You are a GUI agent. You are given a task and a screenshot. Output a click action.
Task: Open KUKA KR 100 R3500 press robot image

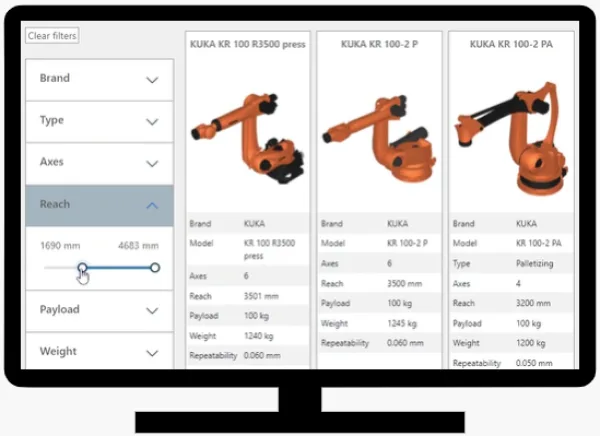(x=247, y=139)
